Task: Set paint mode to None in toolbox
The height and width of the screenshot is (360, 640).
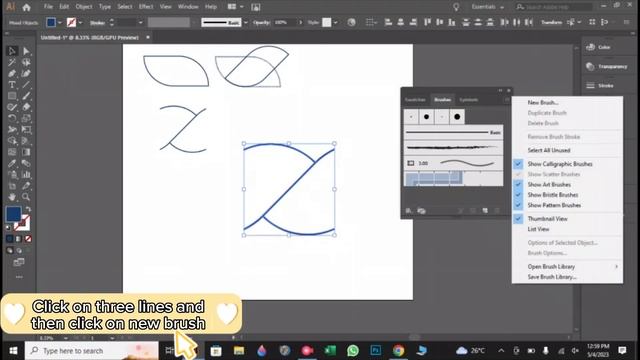Action: 28,239
